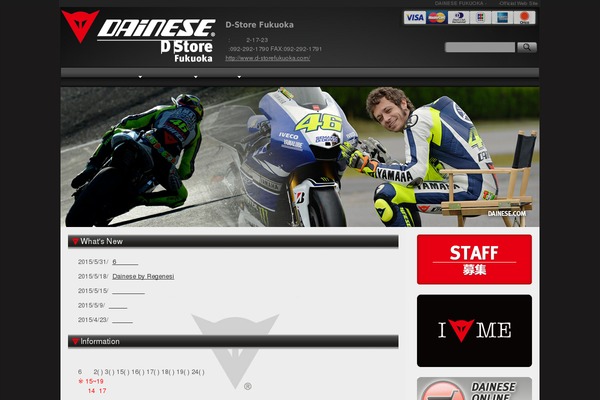The width and height of the screenshot is (600, 400).
Task: Click the Dainese D-Store Fukuoka logo
Action: (138, 36)
